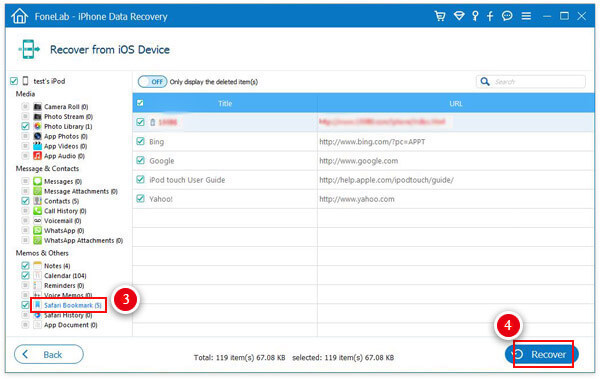Viewport: 600px width, 379px height.
Task: Click the Calendar icon
Action: (x=38, y=276)
